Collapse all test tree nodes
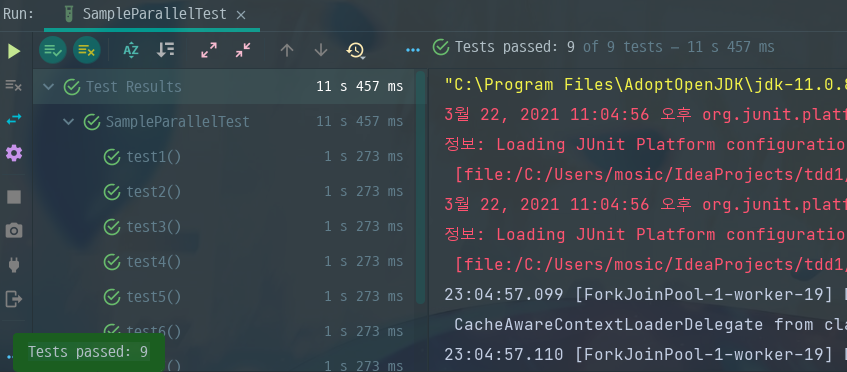 point(243,50)
